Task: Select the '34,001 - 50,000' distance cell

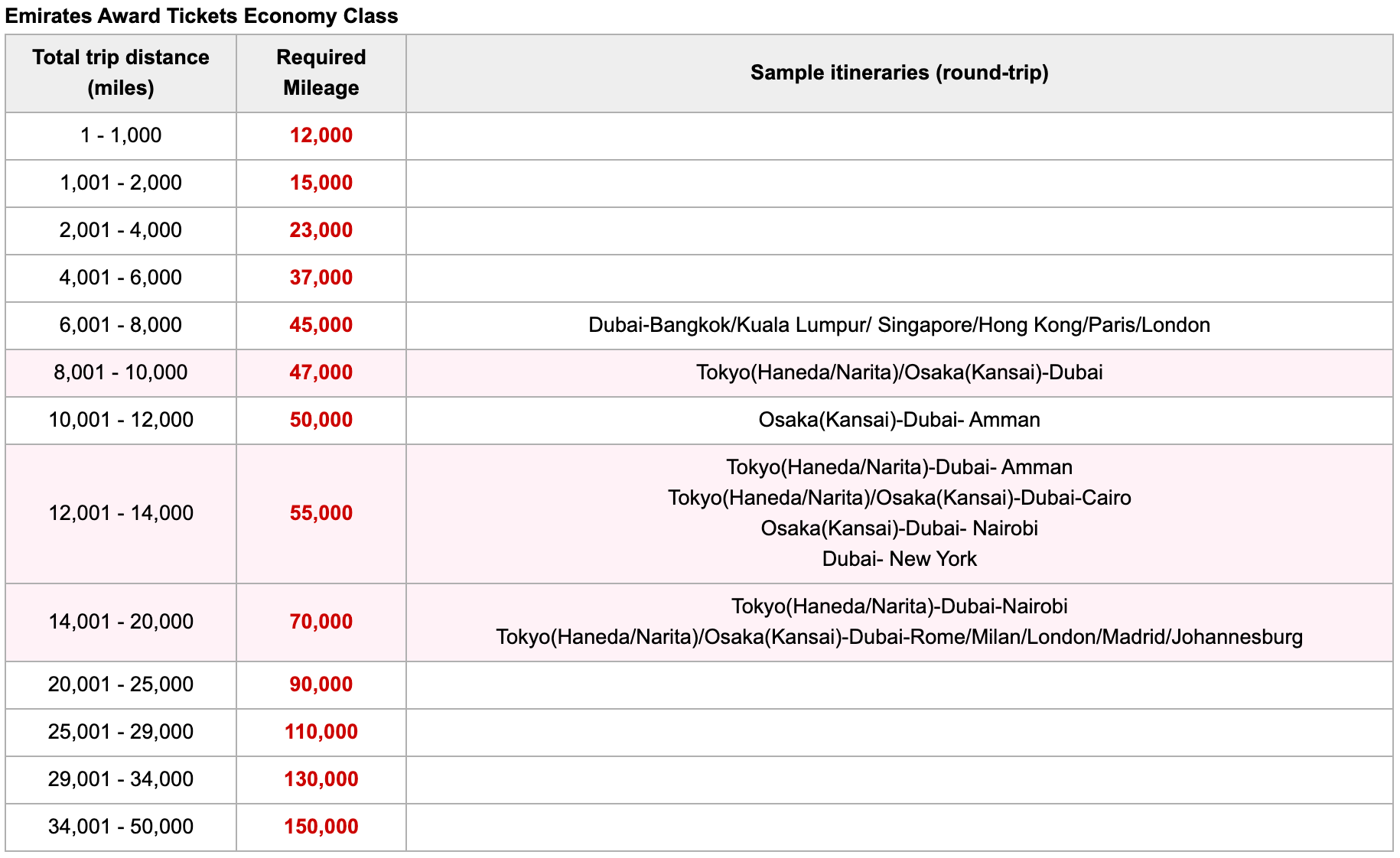Action: coord(121,827)
